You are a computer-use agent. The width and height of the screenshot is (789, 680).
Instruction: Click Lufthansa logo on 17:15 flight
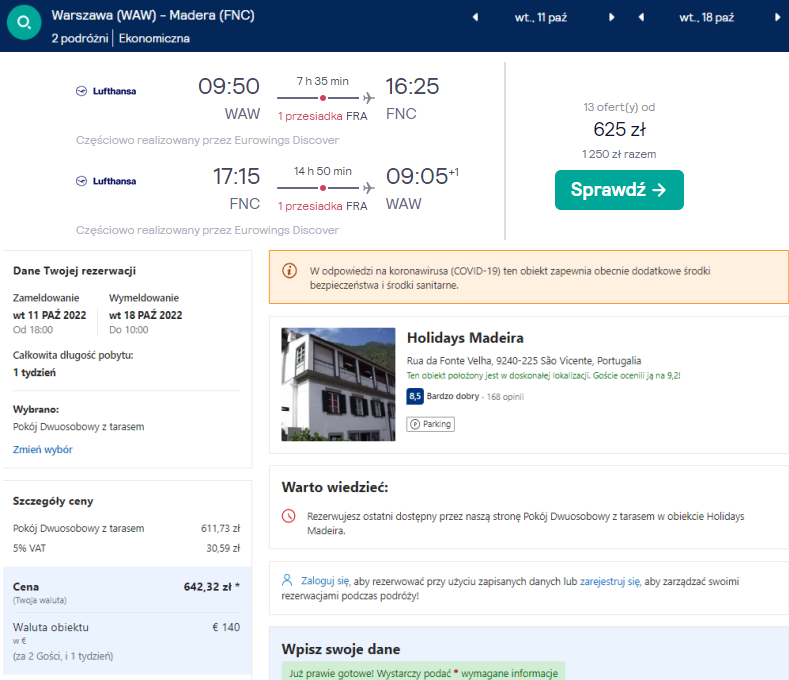(x=106, y=181)
